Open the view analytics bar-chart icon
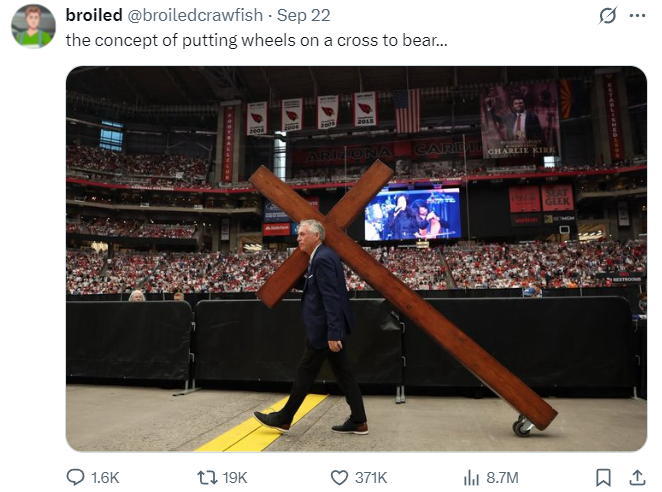 tap(472, 478)
